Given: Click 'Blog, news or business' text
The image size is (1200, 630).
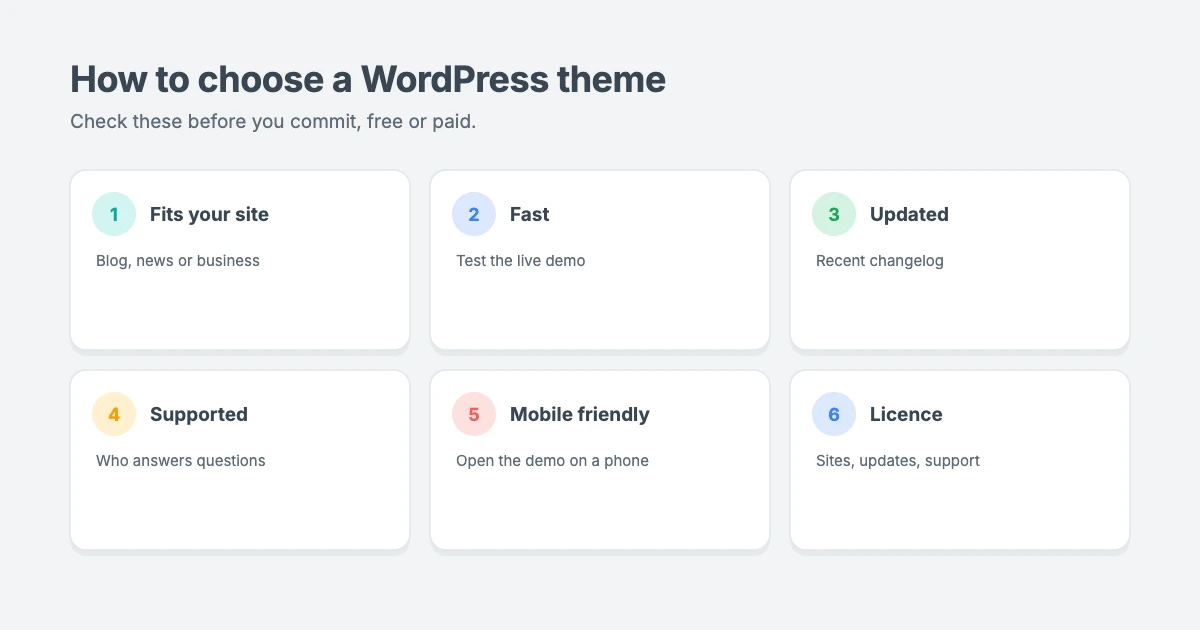Looking at the screenshot, I should click(178, 261).
